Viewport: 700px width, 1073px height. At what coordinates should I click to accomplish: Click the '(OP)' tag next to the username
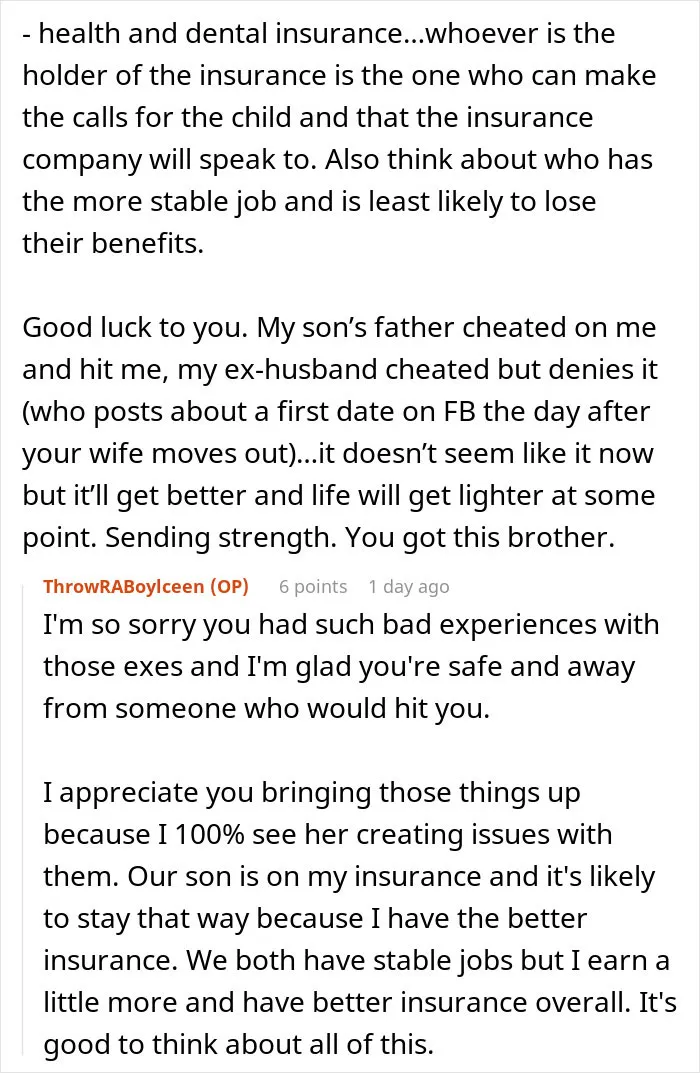pos(229,586)
